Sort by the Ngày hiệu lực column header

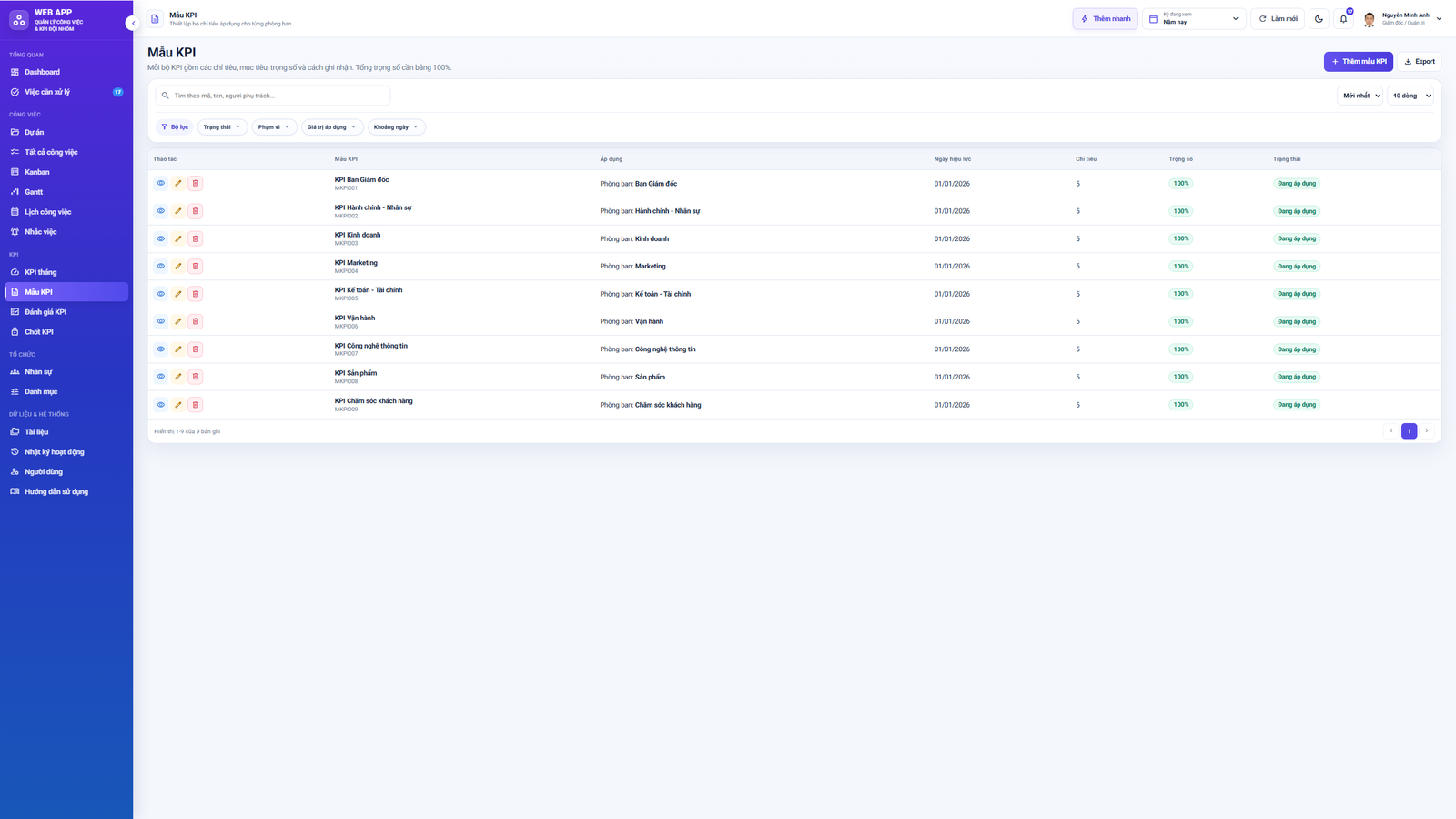click(x=952, y=159)
